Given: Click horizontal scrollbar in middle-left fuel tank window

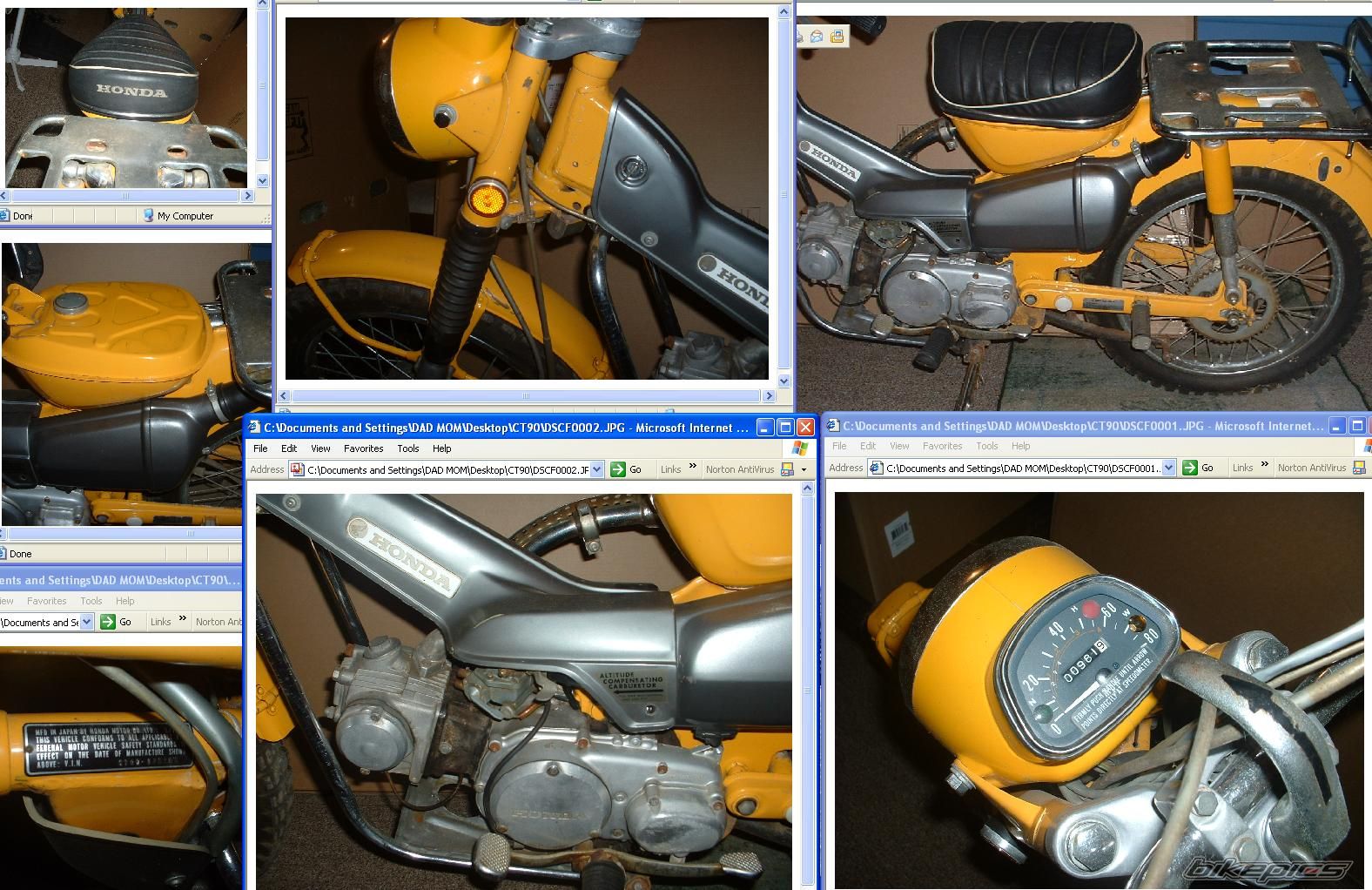Looking at the screenshot, I should click(x=121, y=532).
